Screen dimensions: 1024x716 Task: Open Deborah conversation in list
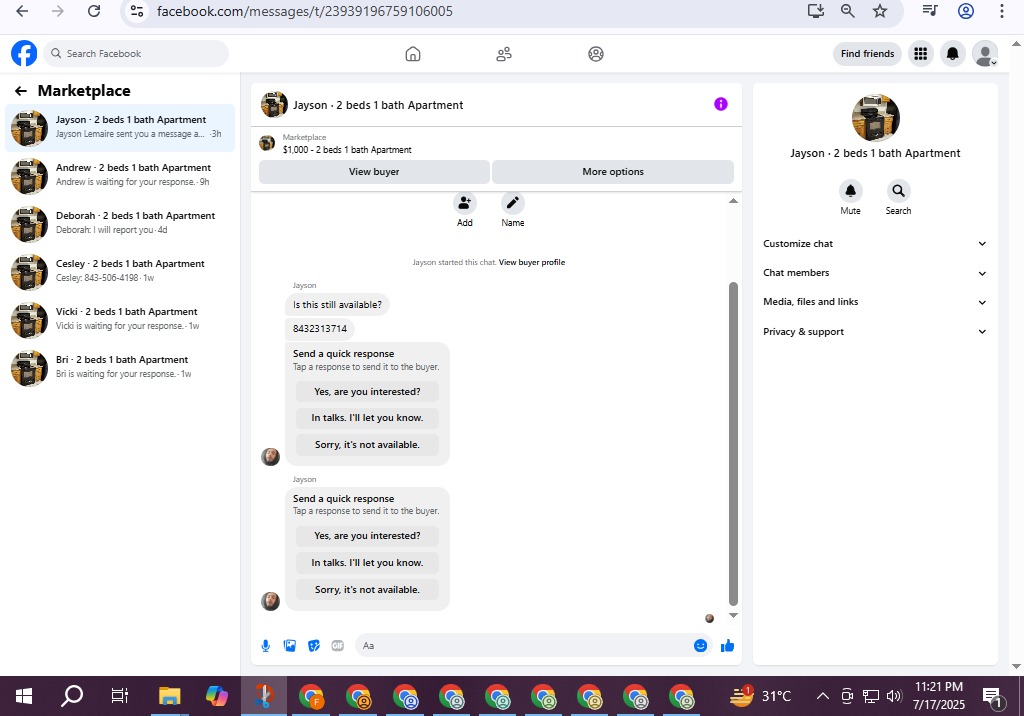tap(120, 223)
